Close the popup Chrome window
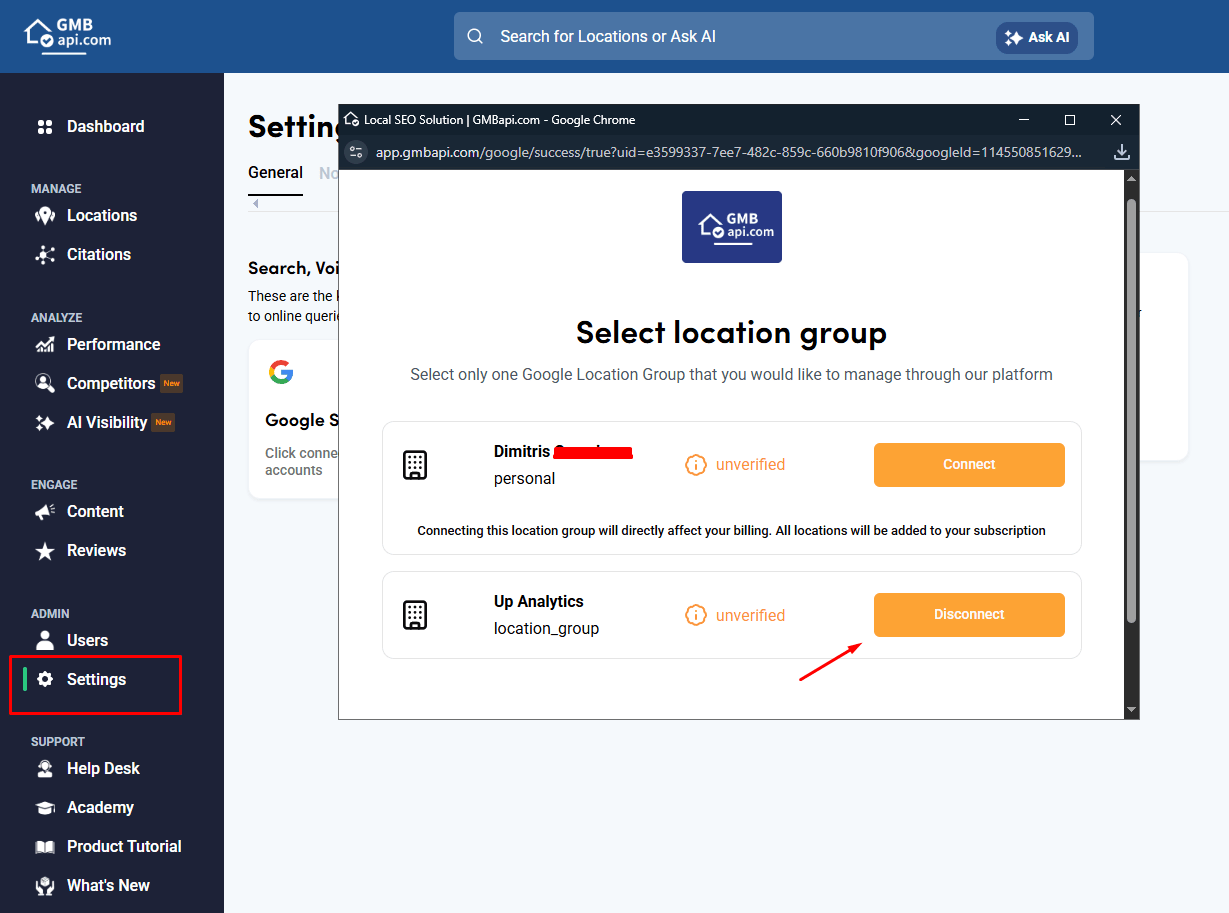The height and width of the screenshot is (913, 1229). [1116, 120]
